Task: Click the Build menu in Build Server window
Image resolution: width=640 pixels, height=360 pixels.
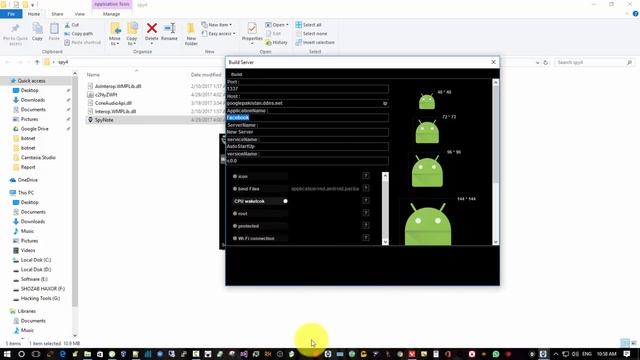Action: point(236,74)
